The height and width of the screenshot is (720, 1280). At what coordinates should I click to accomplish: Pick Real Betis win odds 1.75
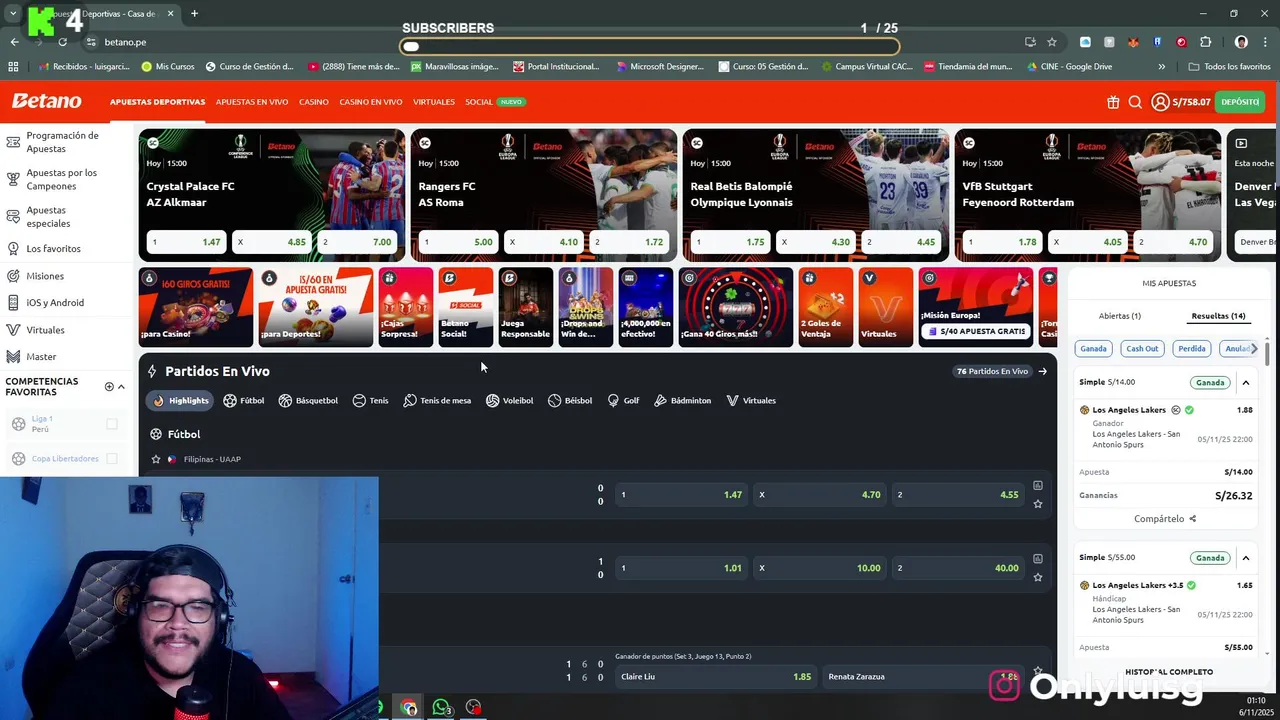pyautogui.click(x=730, y=242)
